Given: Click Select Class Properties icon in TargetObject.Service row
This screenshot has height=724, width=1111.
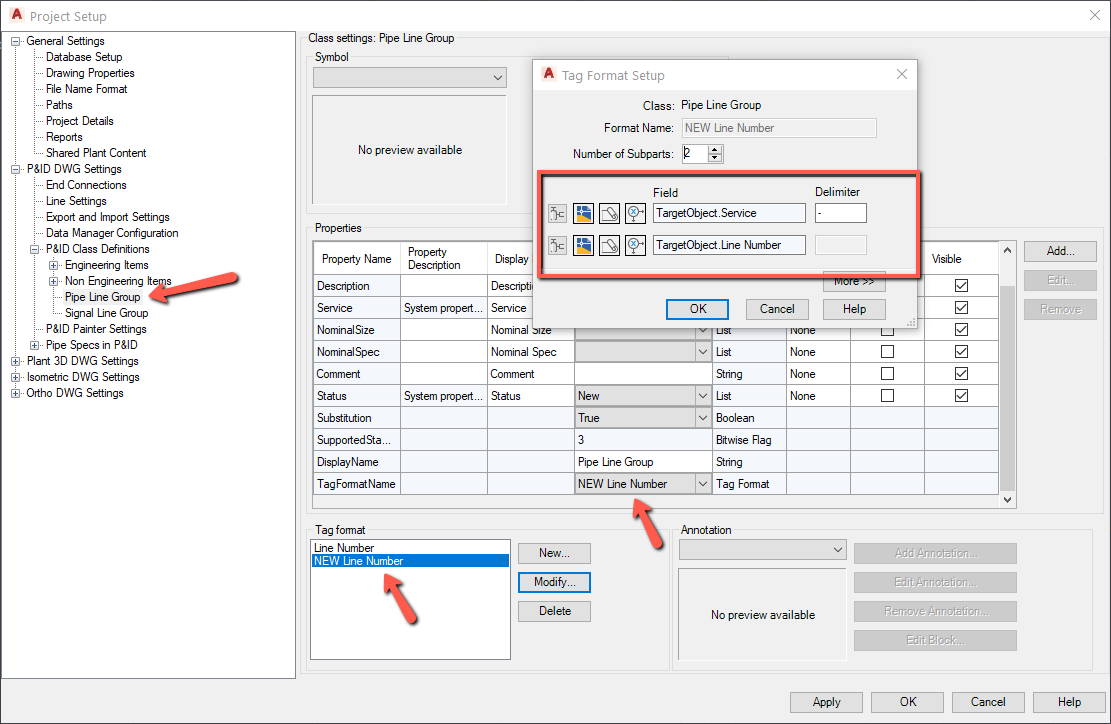Looking at the screenshot, I should pyautogui.click(x=558, y=213).
